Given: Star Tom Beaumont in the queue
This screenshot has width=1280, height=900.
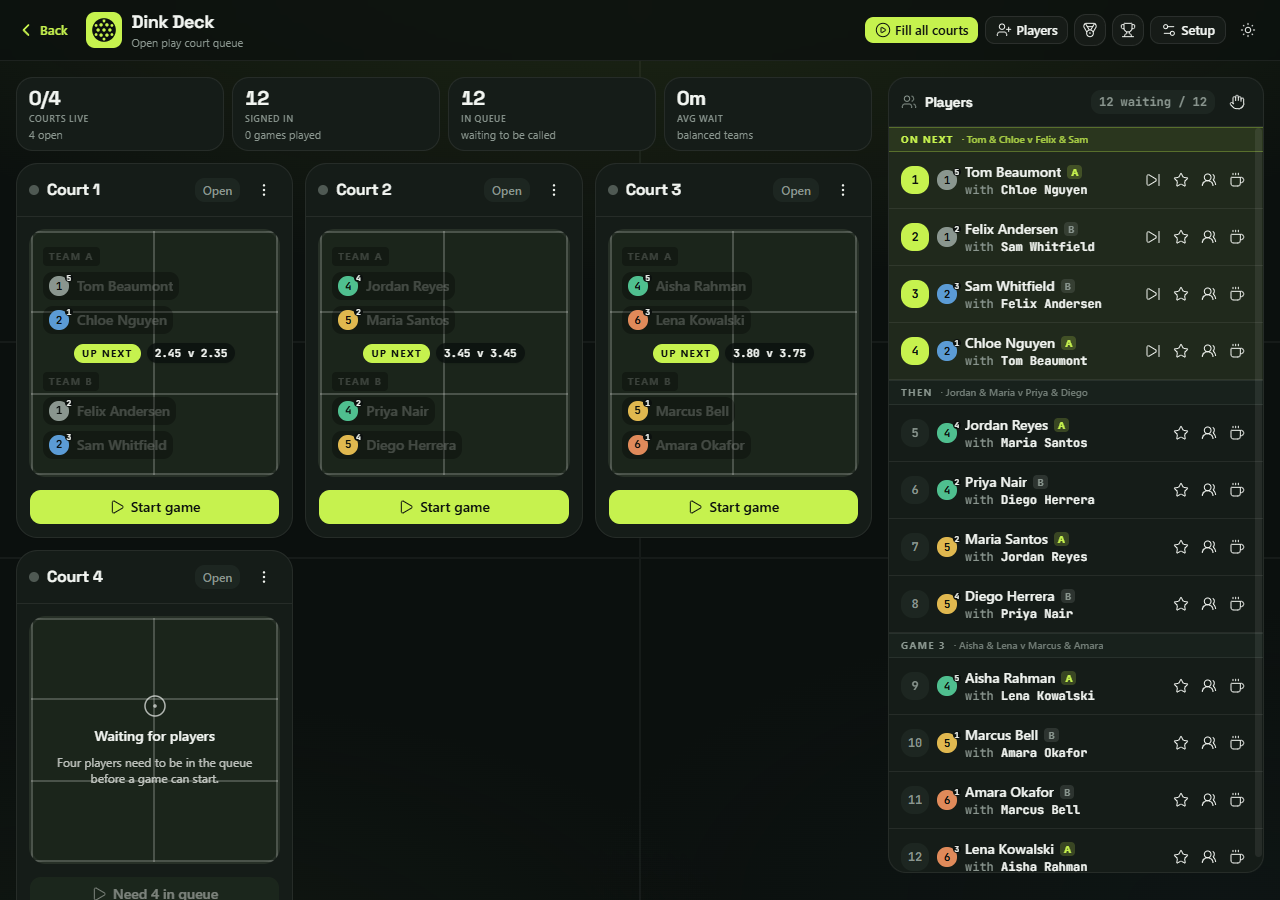Looking at the screenshot, I should click(x=1181, y=180).
